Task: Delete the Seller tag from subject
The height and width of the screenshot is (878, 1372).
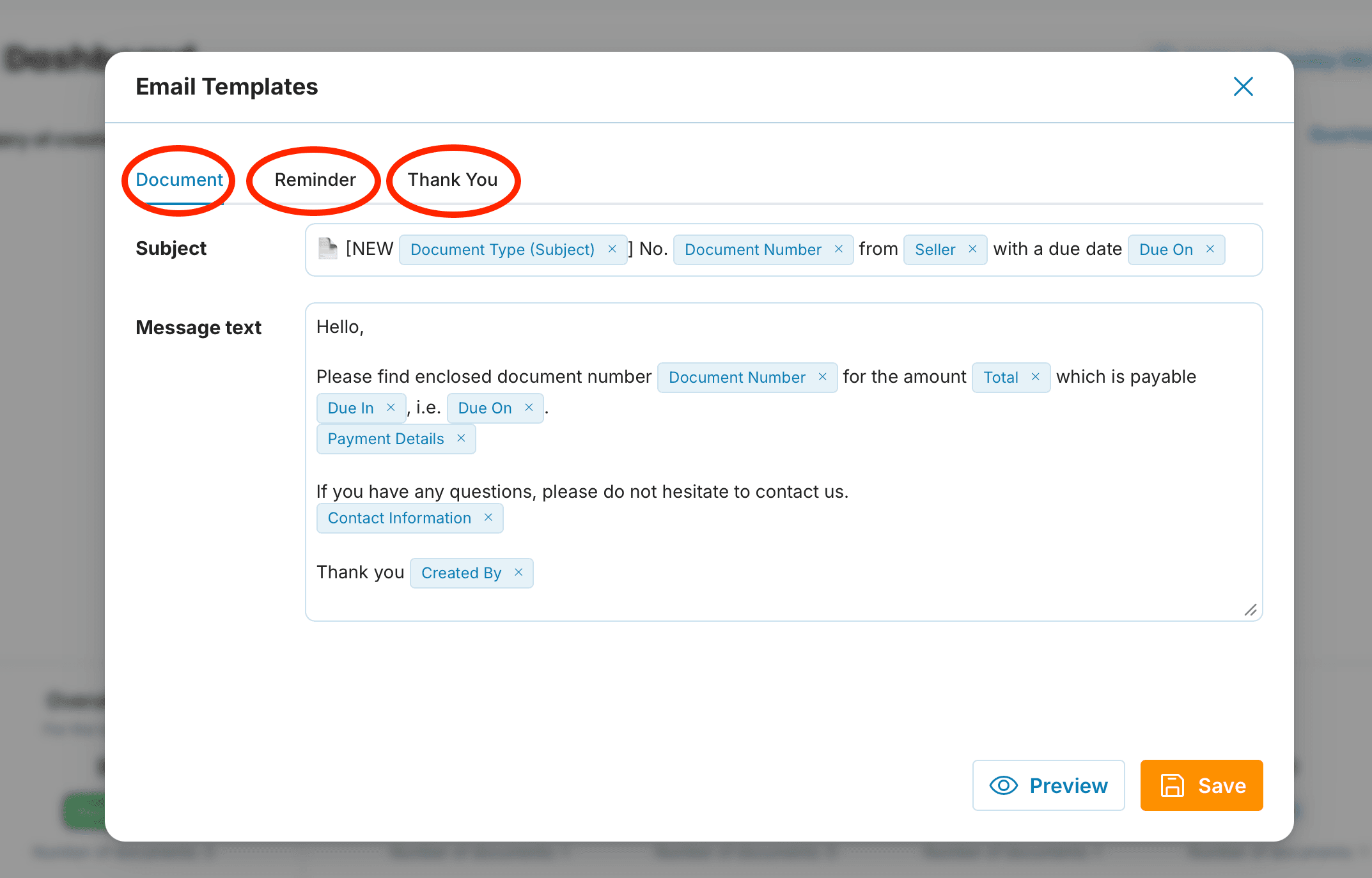Action: coord(972,249)
